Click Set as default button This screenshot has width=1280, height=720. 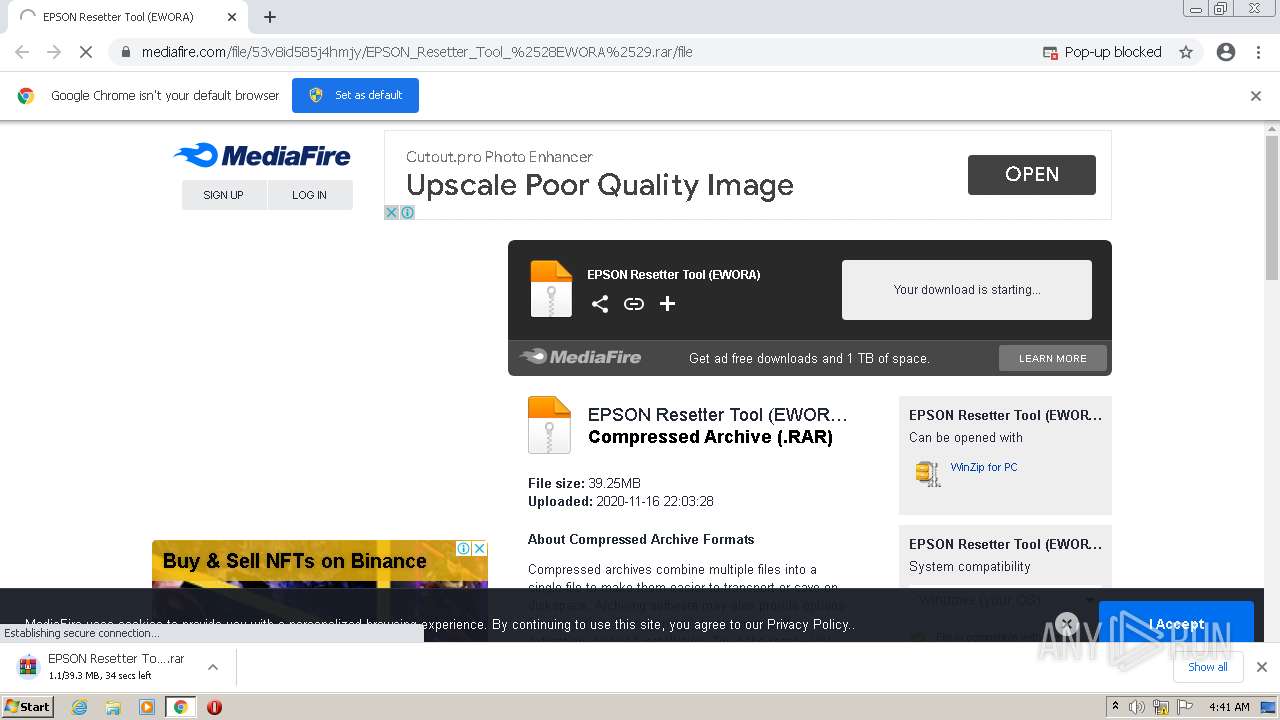click(355, 96)
